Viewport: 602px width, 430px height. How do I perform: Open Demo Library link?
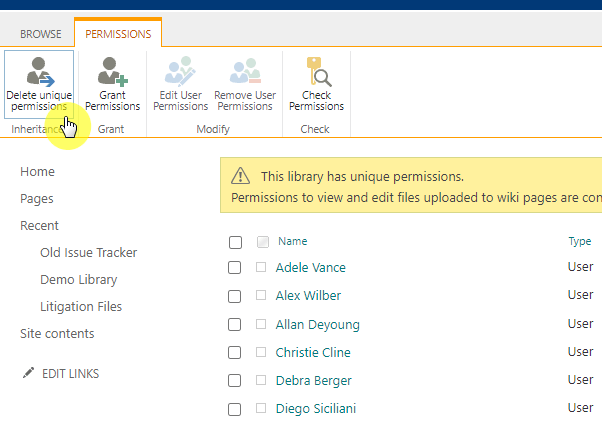(79, 280)
